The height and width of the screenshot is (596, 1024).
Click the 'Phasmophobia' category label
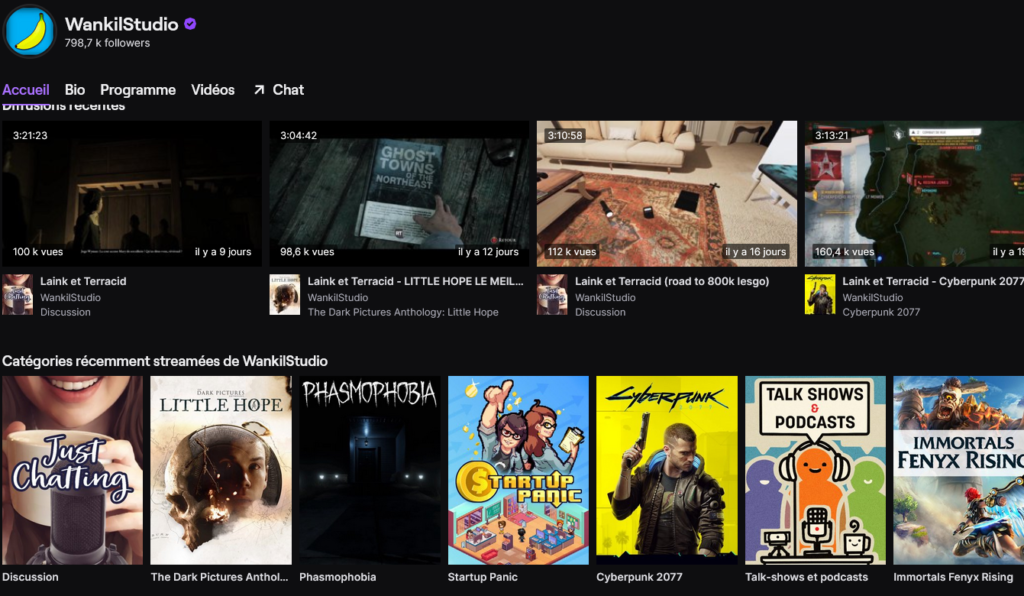coord(338,577)
